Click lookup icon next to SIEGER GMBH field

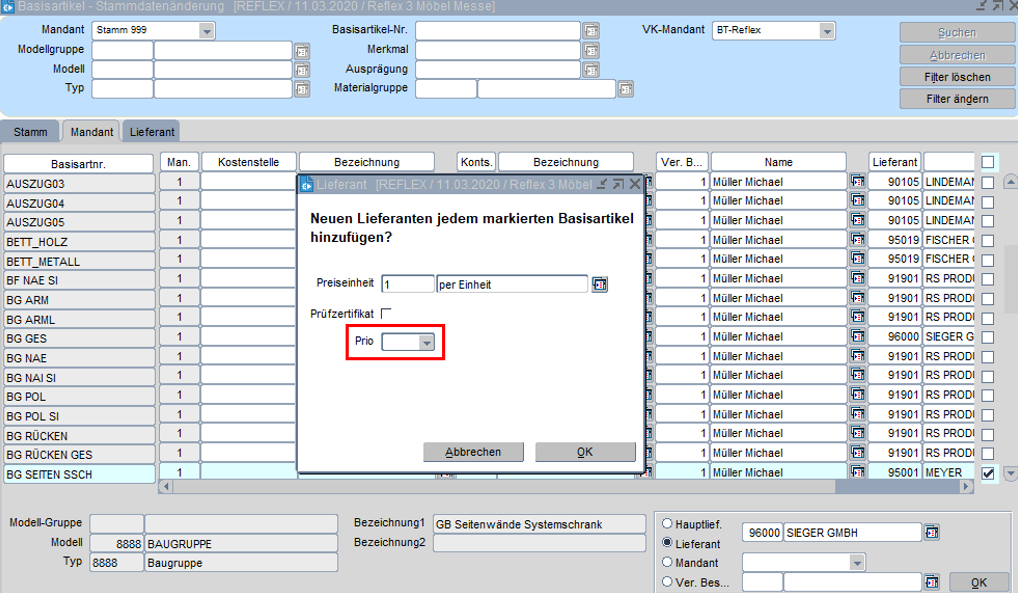click(931, 532)
